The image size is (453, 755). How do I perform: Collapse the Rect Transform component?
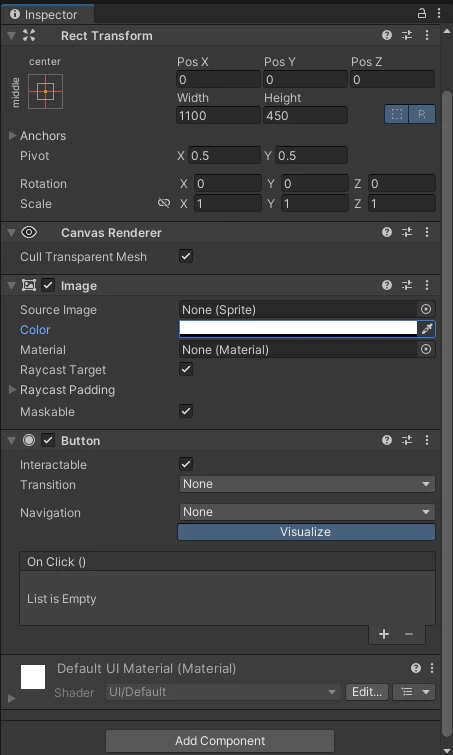(x=12, y=36)
